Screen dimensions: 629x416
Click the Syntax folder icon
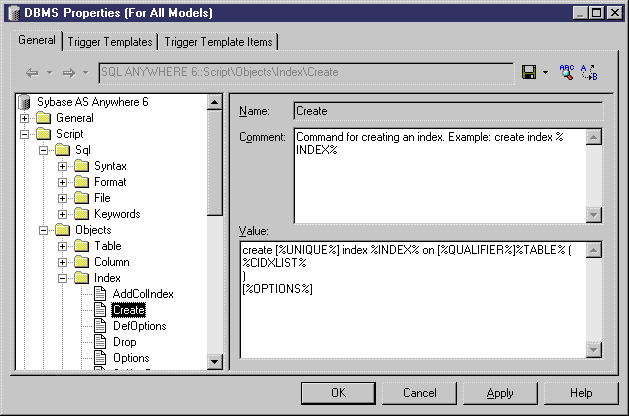[x=81, y=166]
